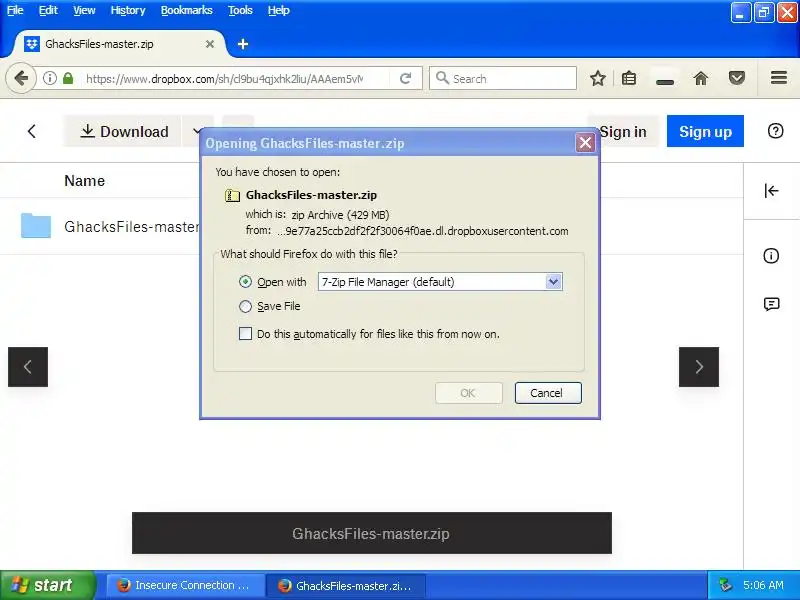Screen dimensions: 800x600
Task: Open the Windows start menu
Action: coord(46,585)
